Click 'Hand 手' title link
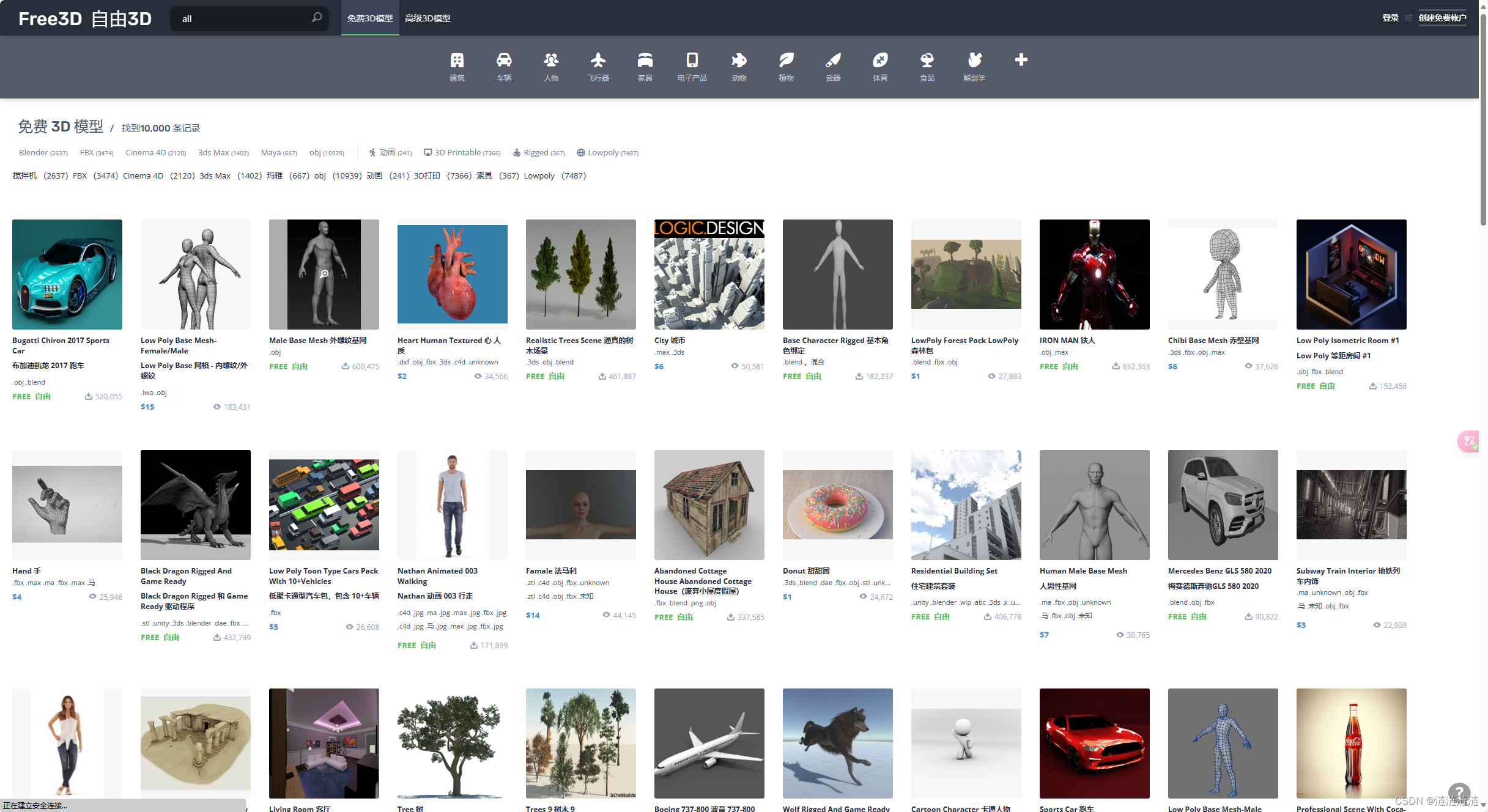 click(27, 571)
